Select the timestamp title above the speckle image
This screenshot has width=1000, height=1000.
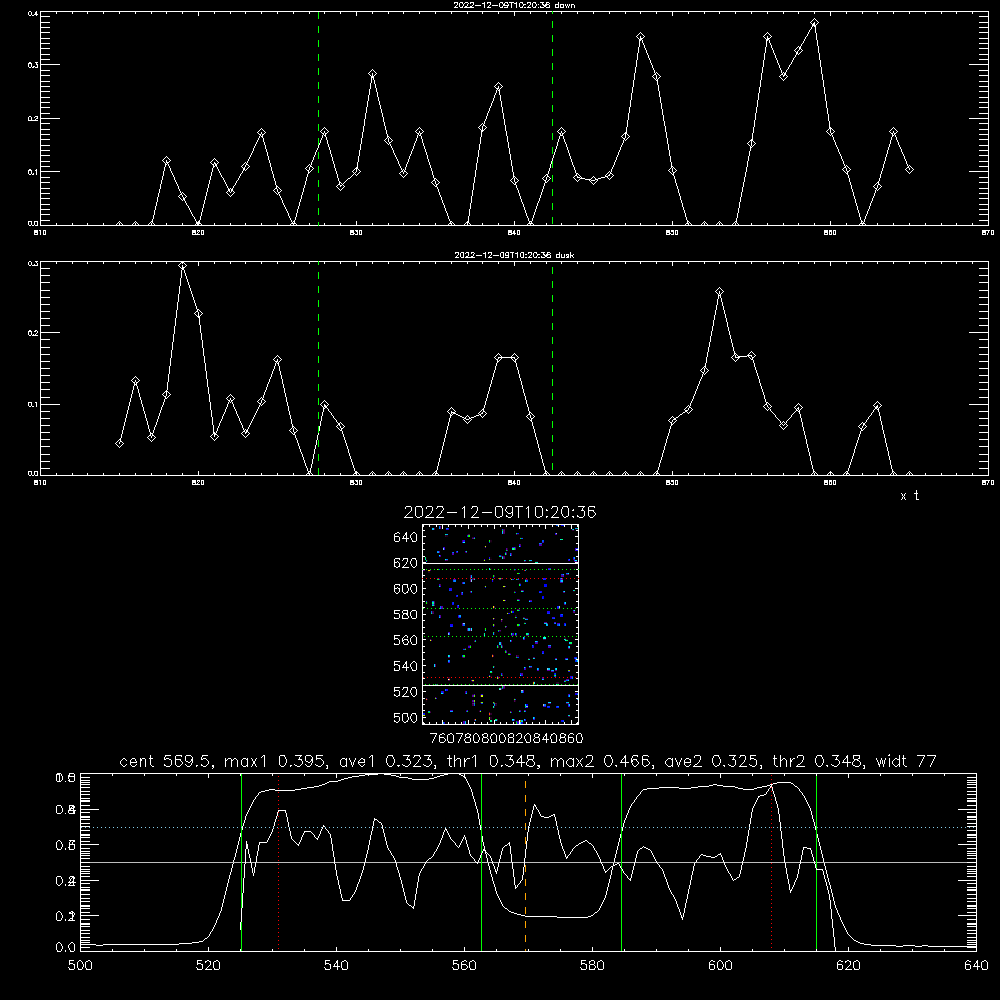pyautogui.click(x=500, y=512)
